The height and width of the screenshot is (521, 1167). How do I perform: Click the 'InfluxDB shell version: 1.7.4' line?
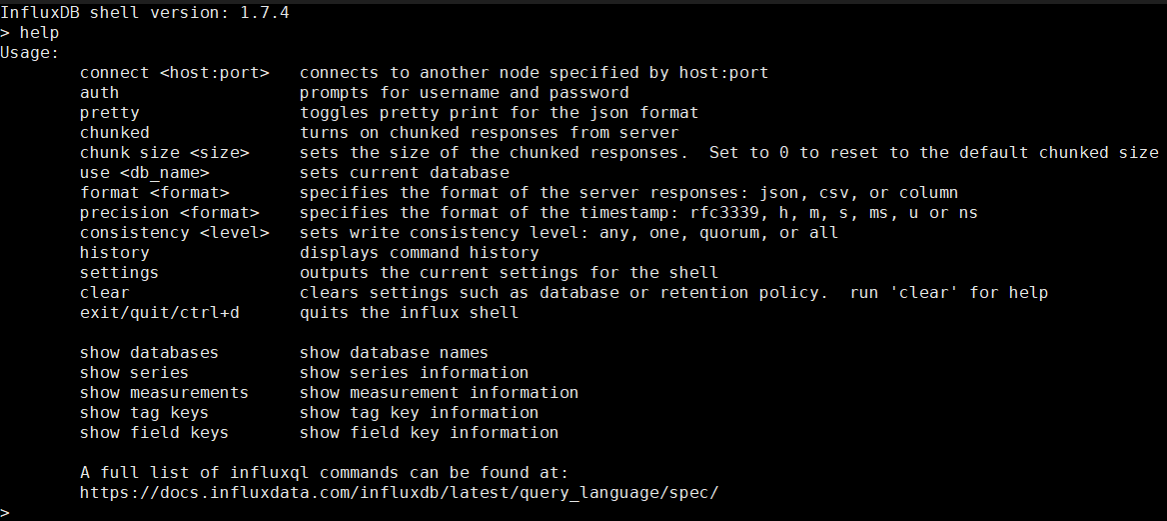[144, 13]
